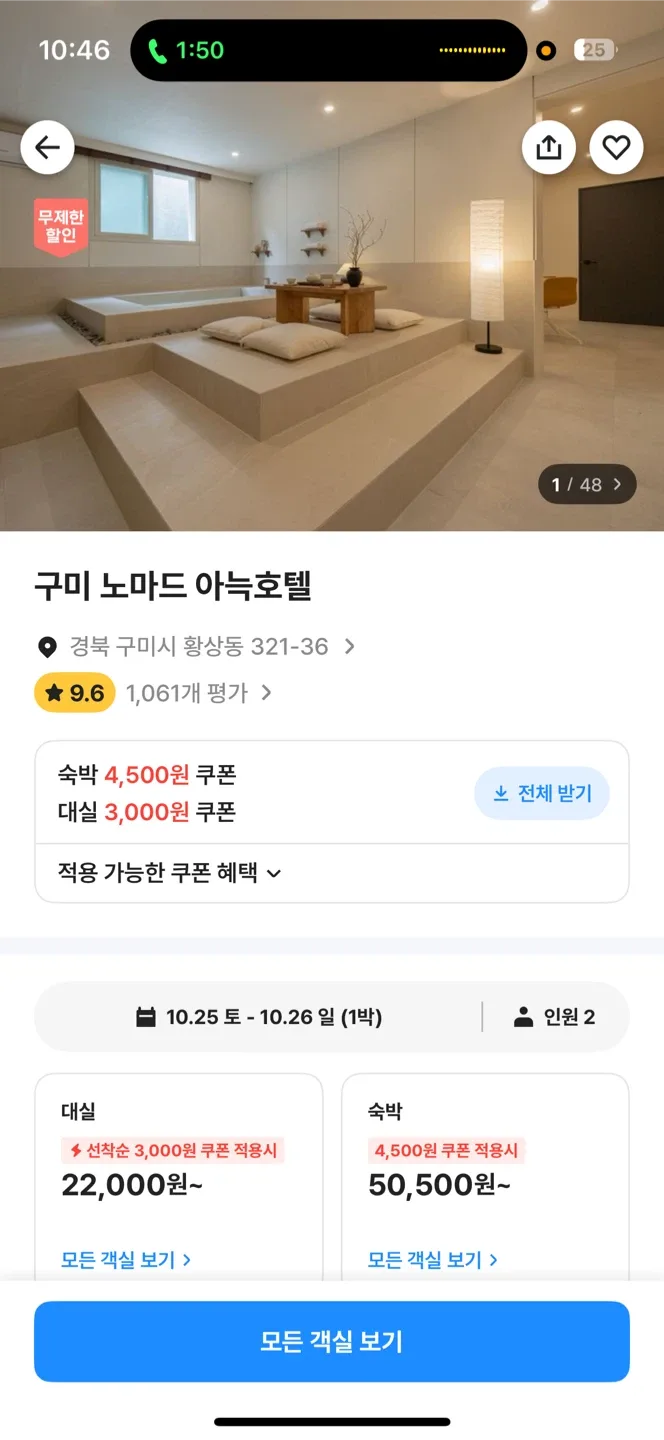
Task: Tap the green phone call indicator
Action: tap(186, 50)
